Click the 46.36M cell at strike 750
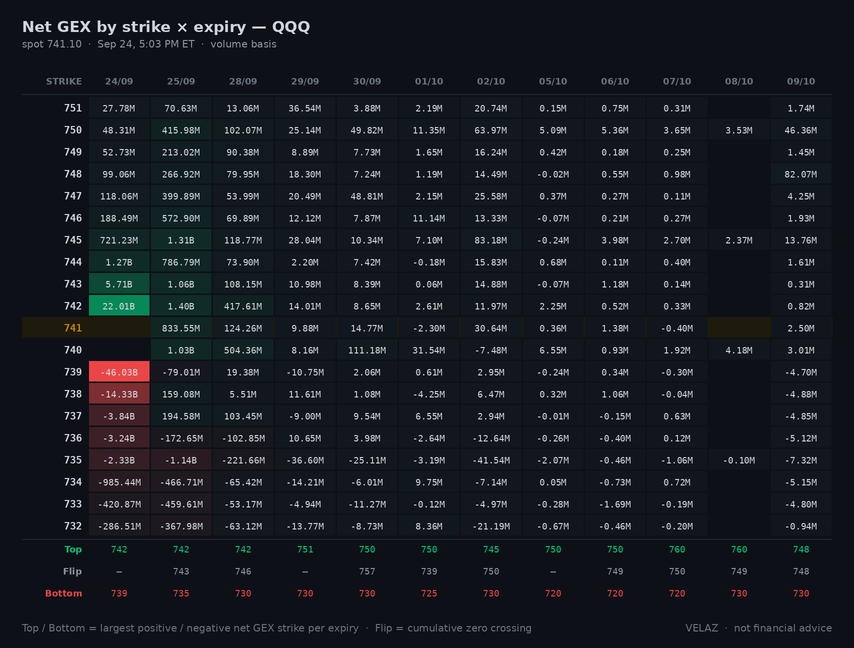This screenshot has width=854, height=648. click(x=801, y=130)
